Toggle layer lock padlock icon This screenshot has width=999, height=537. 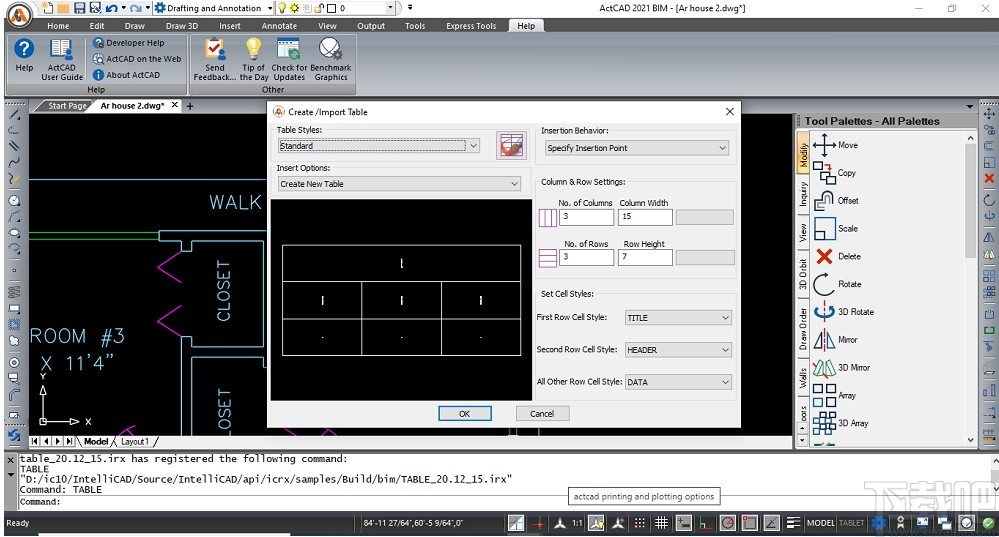[x=319, y=8]
